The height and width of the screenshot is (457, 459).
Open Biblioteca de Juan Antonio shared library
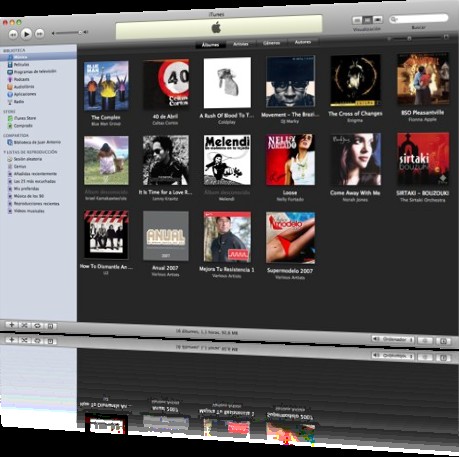click(38, 142)
